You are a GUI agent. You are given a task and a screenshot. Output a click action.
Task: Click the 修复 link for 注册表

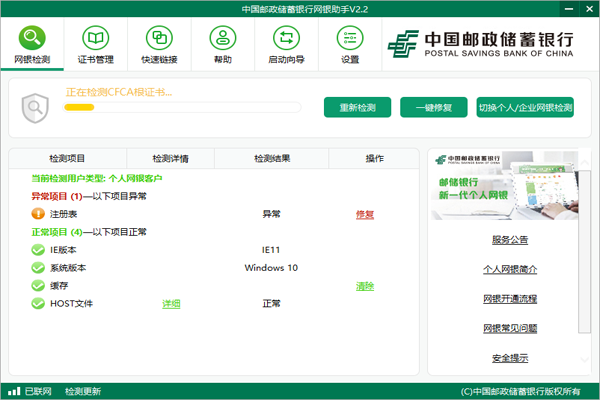click(364, 214)
